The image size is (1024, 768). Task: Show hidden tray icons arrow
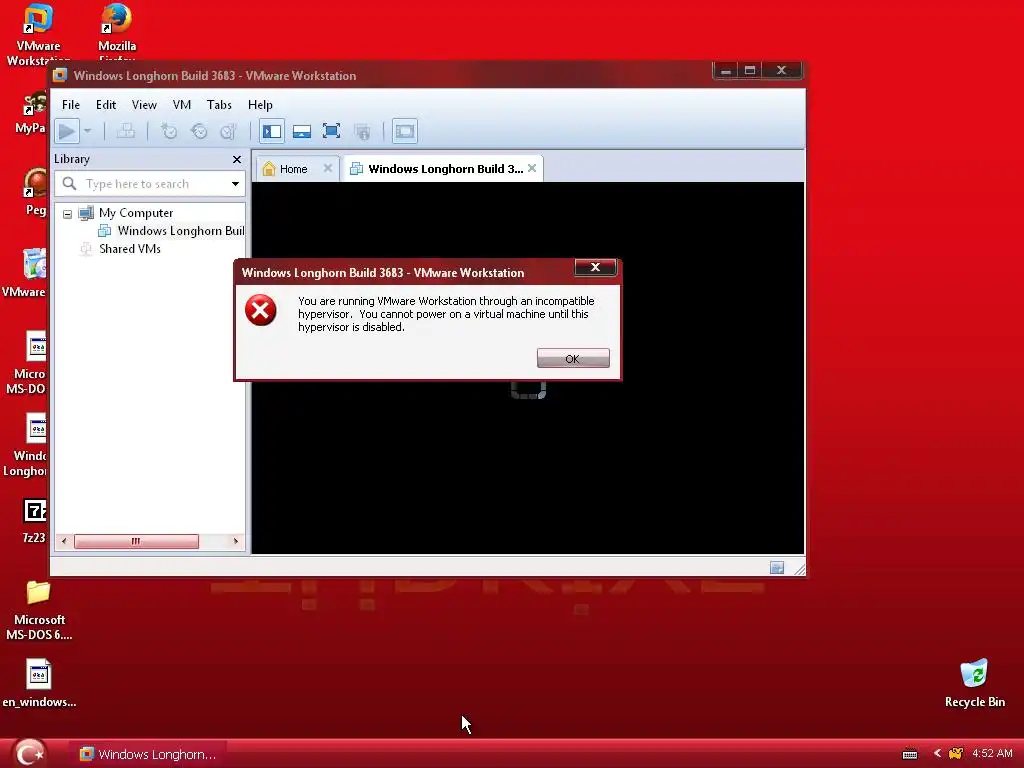pos(937,753)
